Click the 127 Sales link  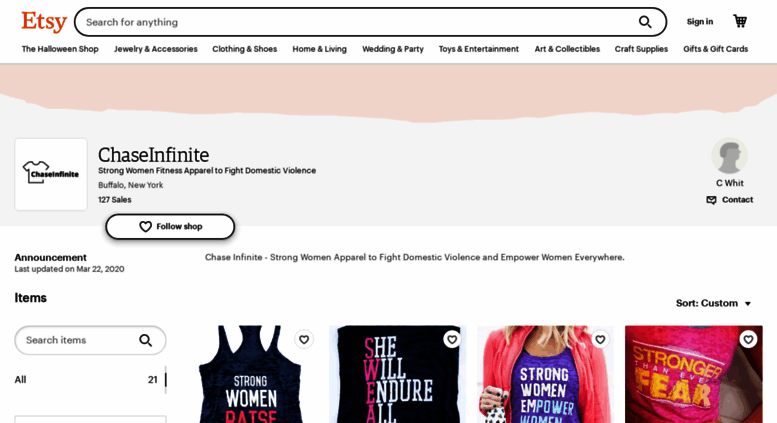pyautogui.click(x=114, y=200)
